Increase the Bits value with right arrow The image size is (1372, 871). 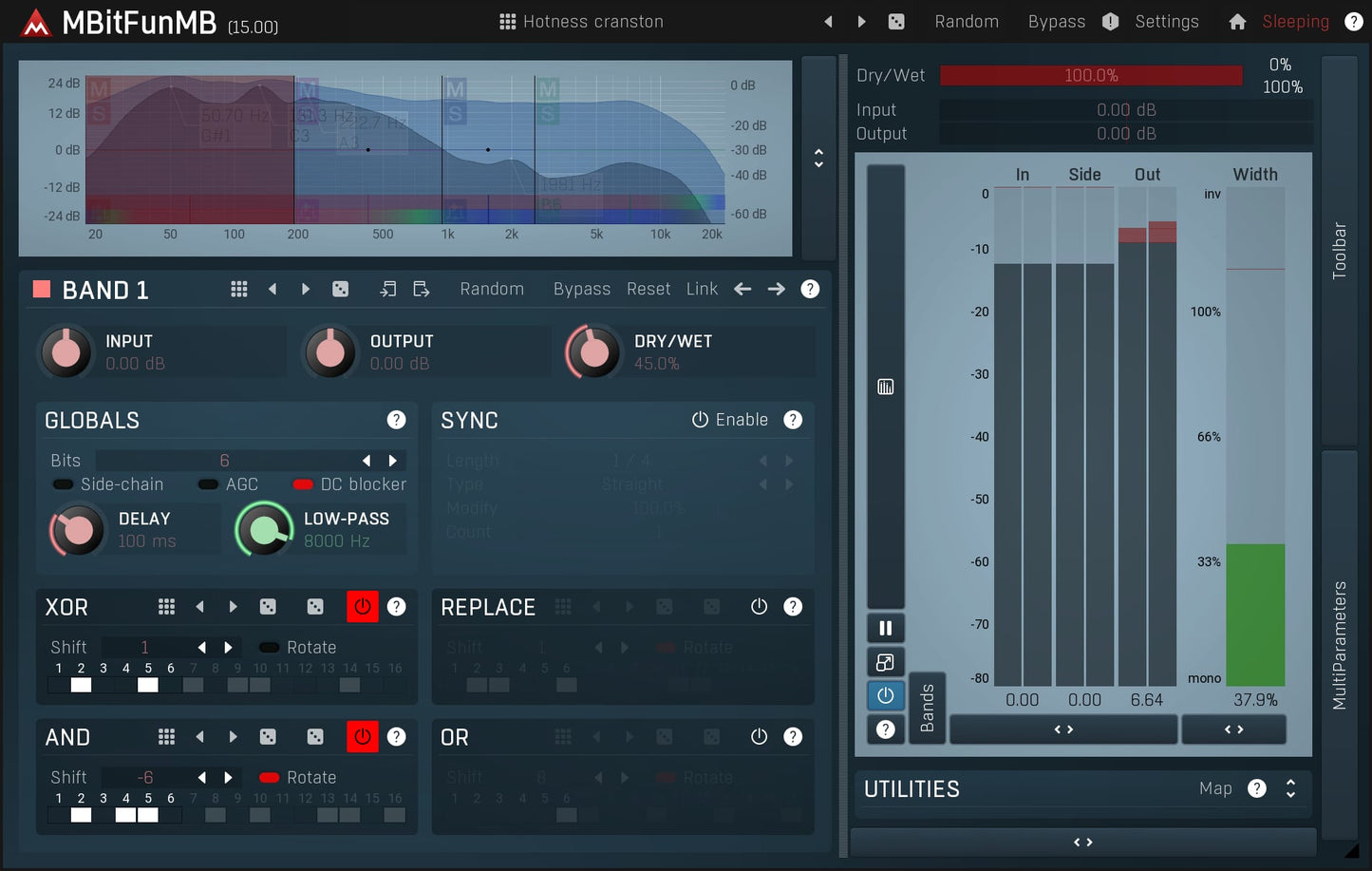(393, 461)
